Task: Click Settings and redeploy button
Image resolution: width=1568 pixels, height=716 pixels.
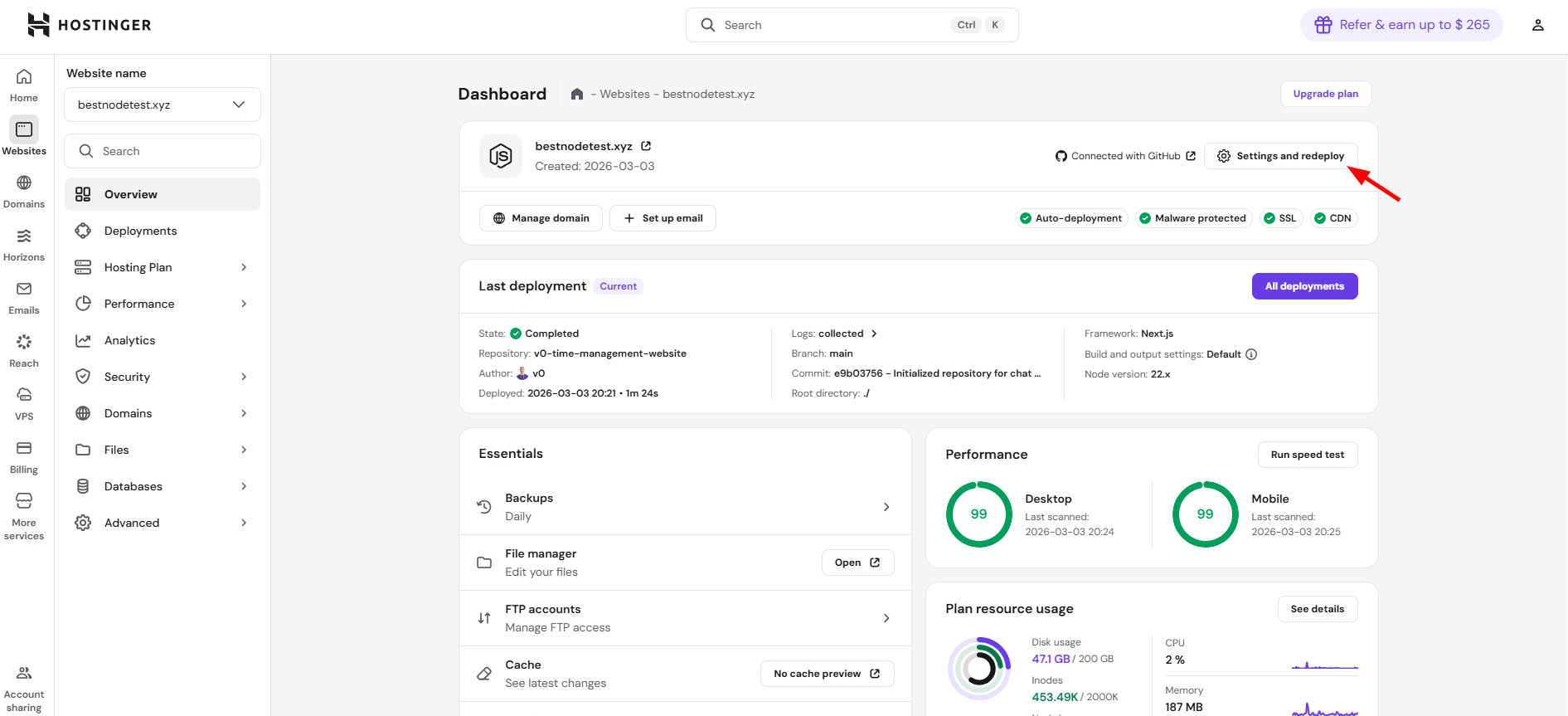Action: coord(1280,156)
